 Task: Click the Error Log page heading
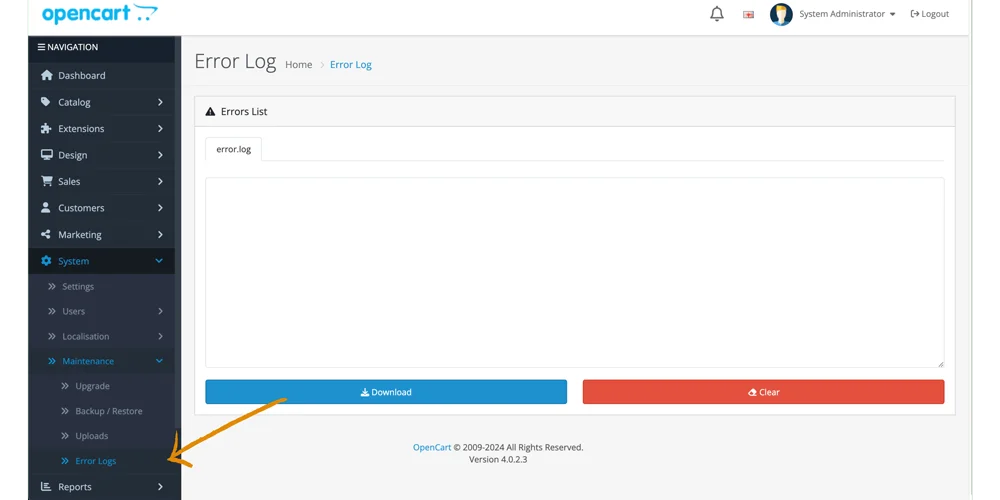pyautogui.click(x=235, y=62)
